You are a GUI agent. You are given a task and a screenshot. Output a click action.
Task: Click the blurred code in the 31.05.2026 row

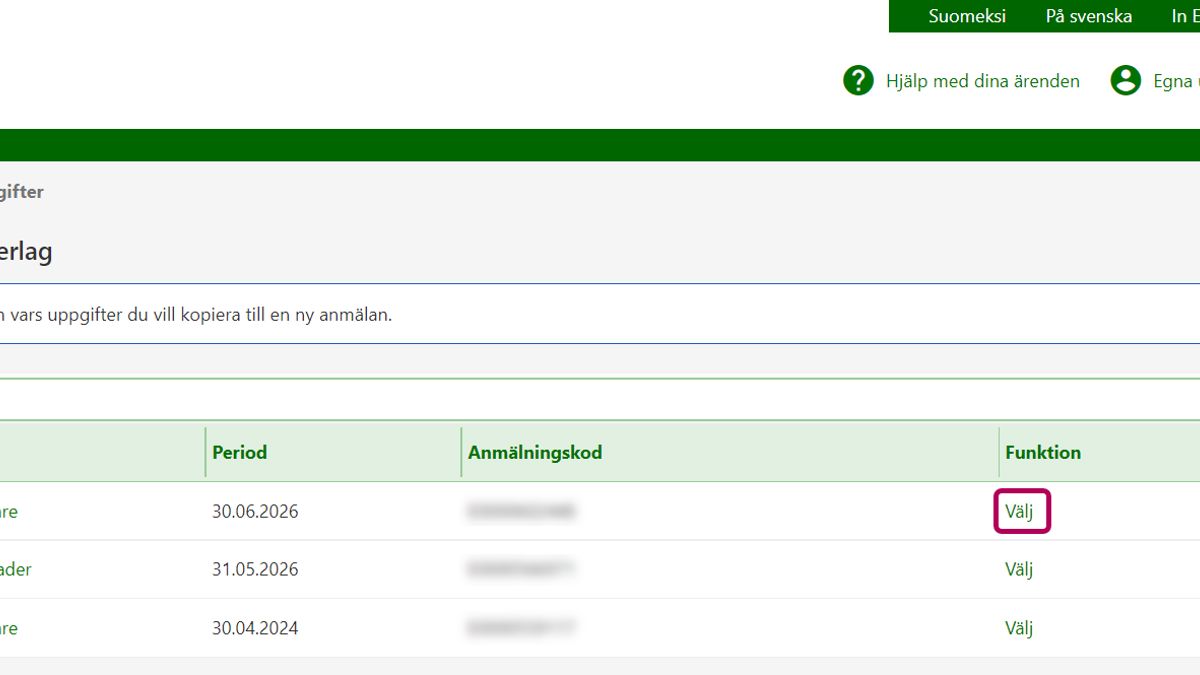tap(521, 569)
